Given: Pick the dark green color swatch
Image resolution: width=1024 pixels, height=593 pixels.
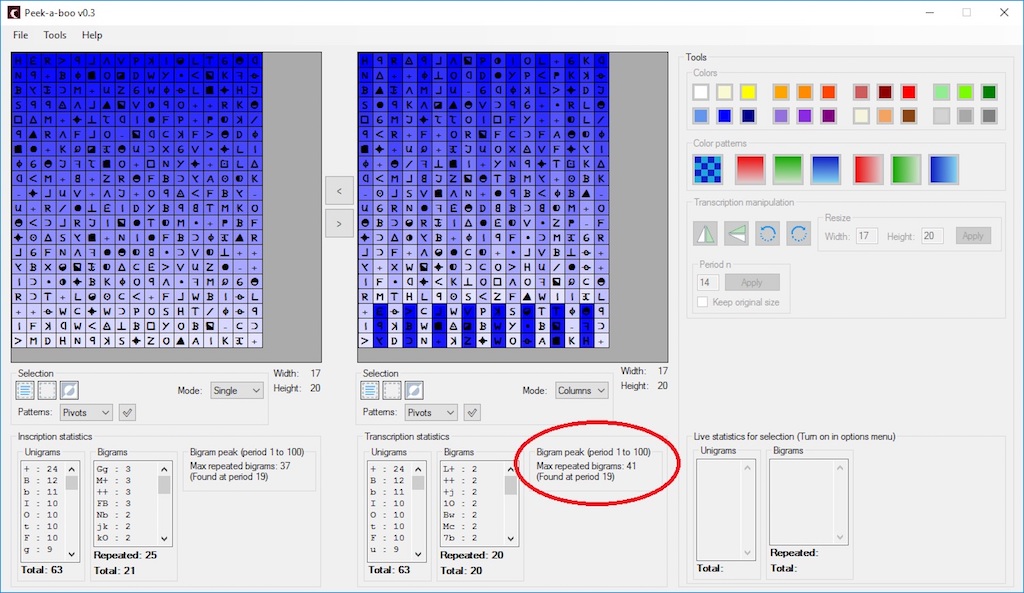Looking at the screenshot, I should tap(989, 92).
